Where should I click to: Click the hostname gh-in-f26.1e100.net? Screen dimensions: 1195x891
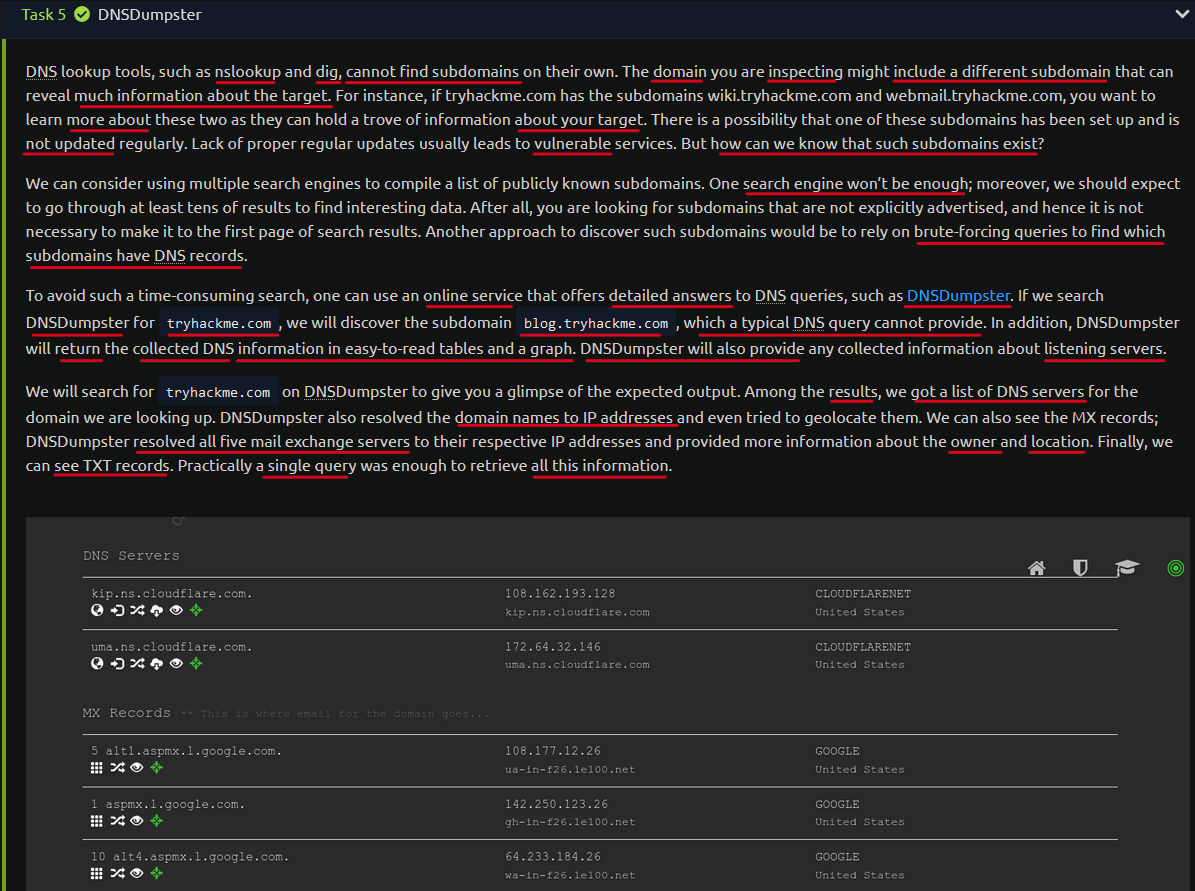point(570,822)
